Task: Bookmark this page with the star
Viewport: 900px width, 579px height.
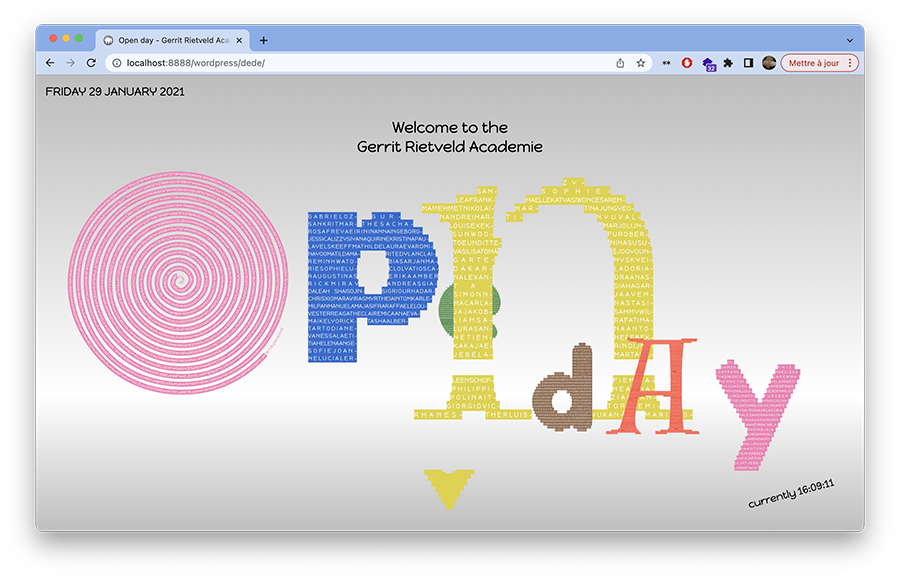Action: (641, 63)
